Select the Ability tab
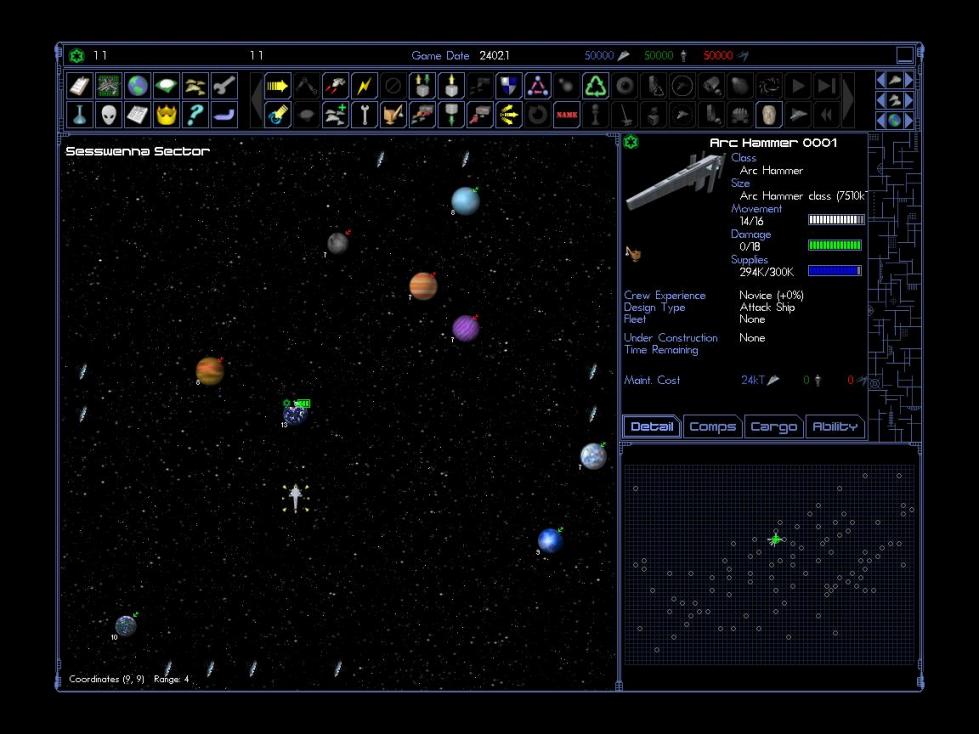979x734 pixels. click(x=834, y=427)
